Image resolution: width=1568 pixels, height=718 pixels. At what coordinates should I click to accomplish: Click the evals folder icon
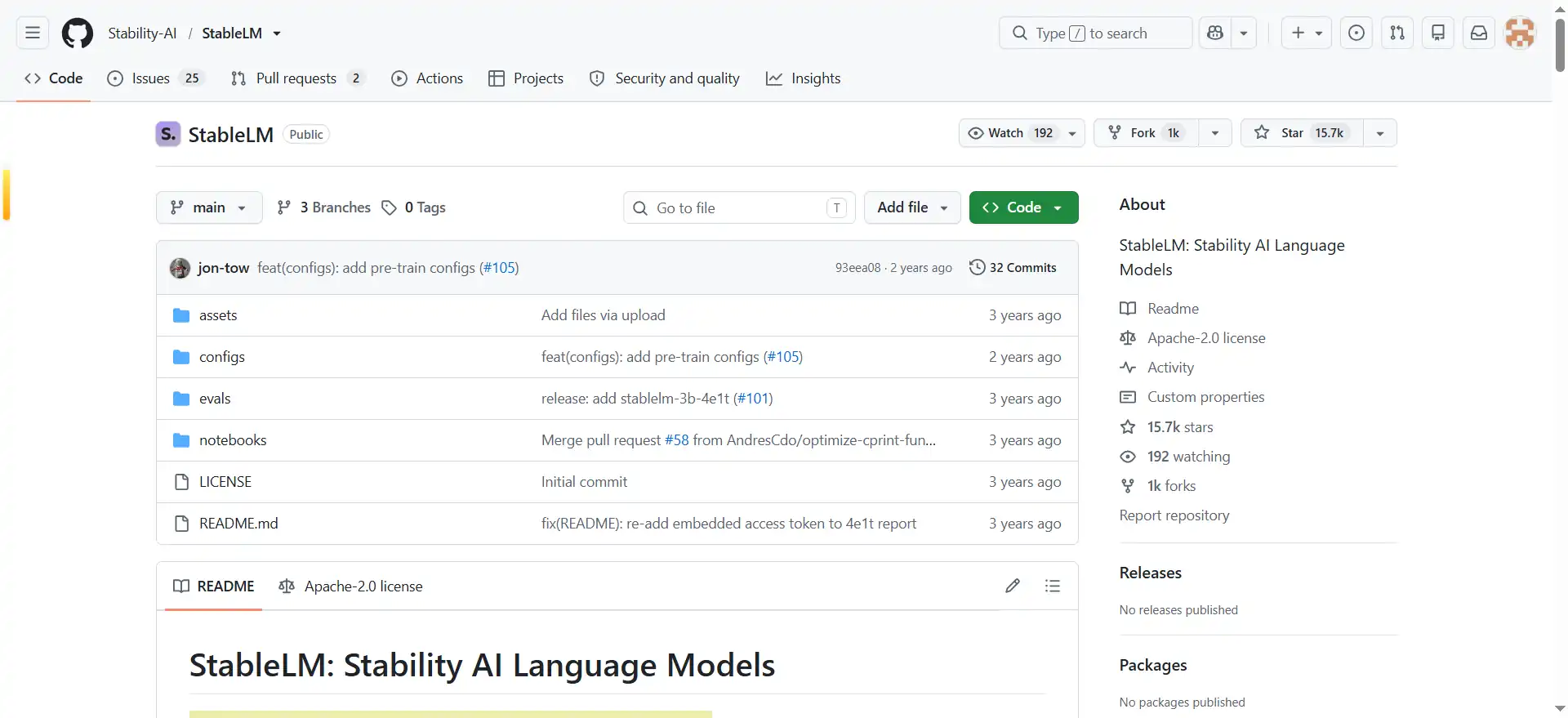181,399
